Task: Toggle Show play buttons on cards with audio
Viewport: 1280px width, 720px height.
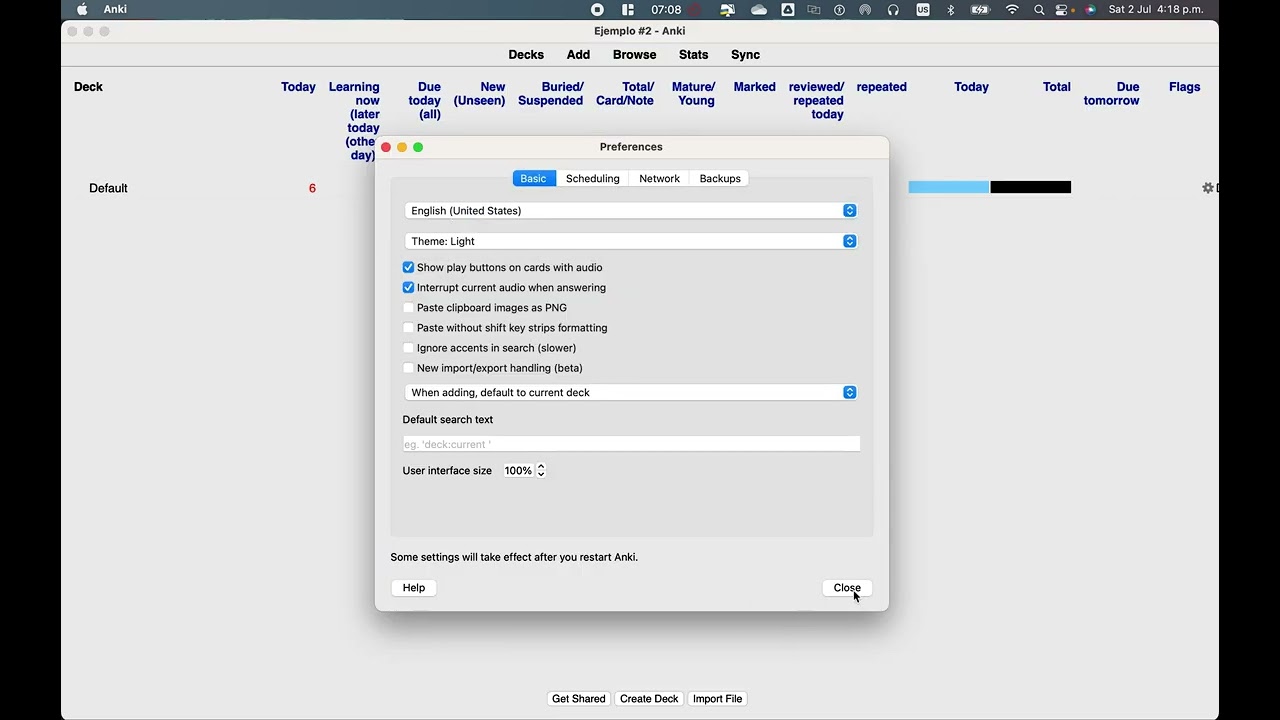Action: pos(408,267)
